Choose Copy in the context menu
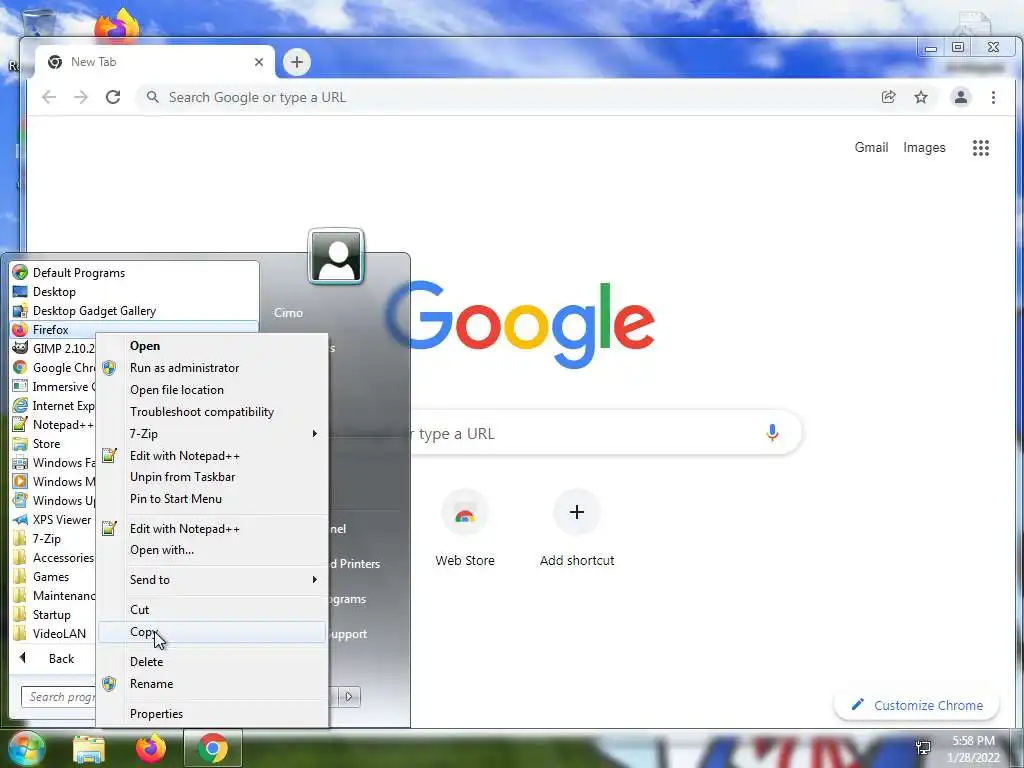1024x768 pixels. [x=212, y=632]
